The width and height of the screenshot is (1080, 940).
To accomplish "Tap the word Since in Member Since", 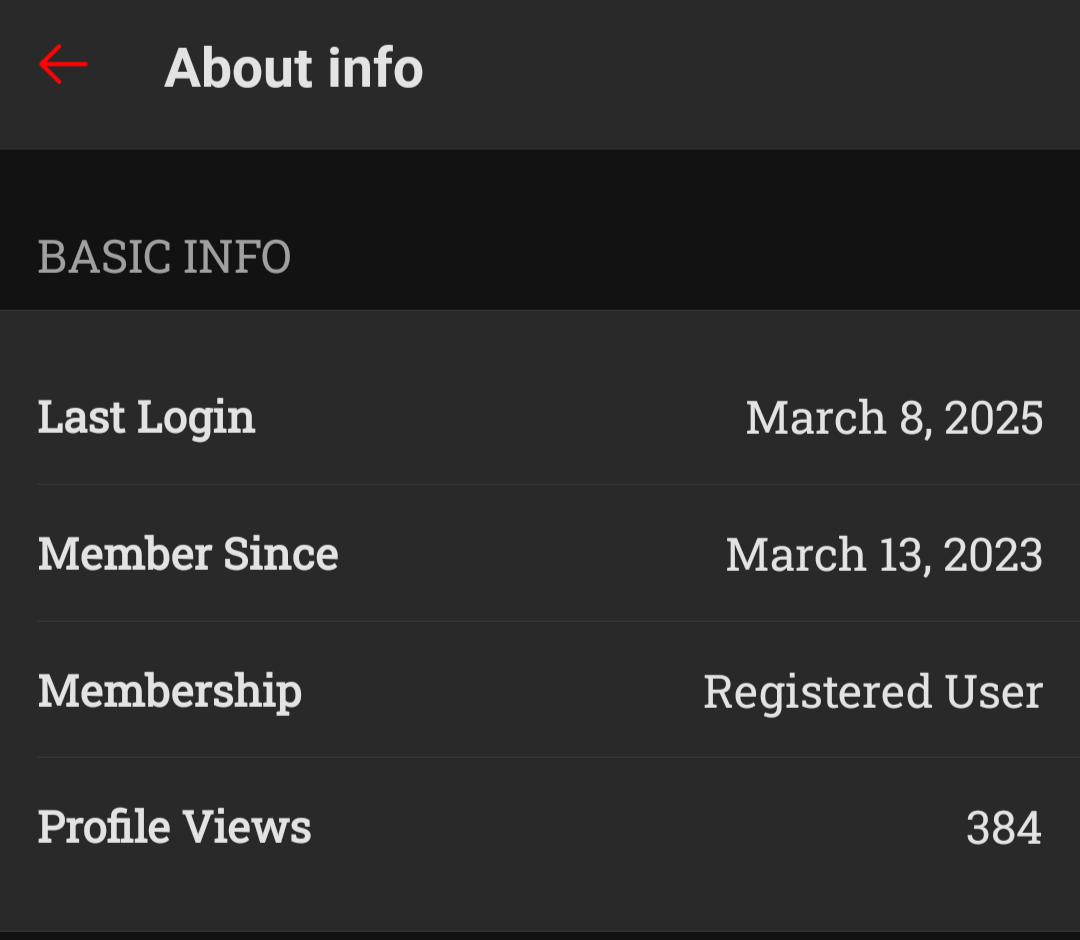I will click(280, 554).
